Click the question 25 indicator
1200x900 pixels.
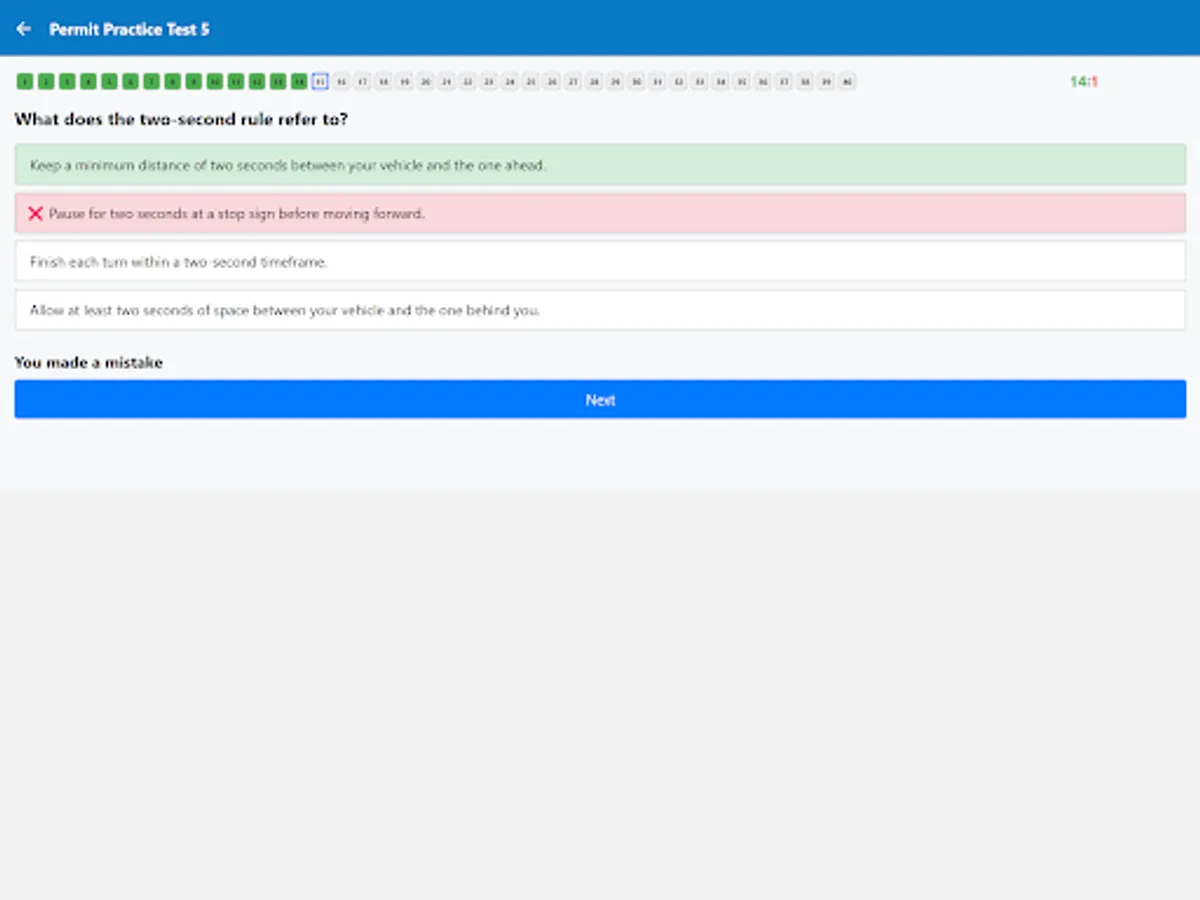pos(530,82)
